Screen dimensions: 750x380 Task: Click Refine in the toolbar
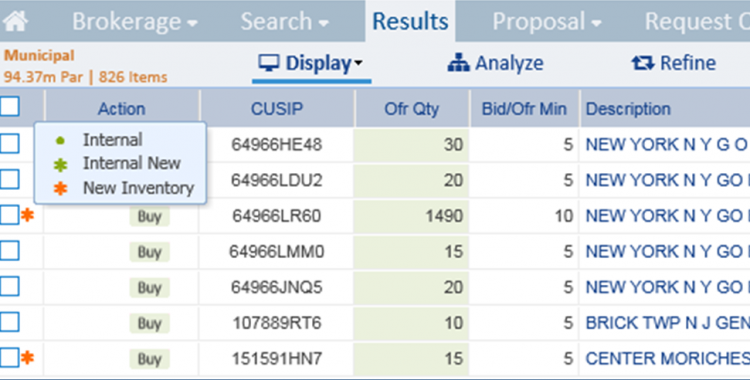[673, 63]
